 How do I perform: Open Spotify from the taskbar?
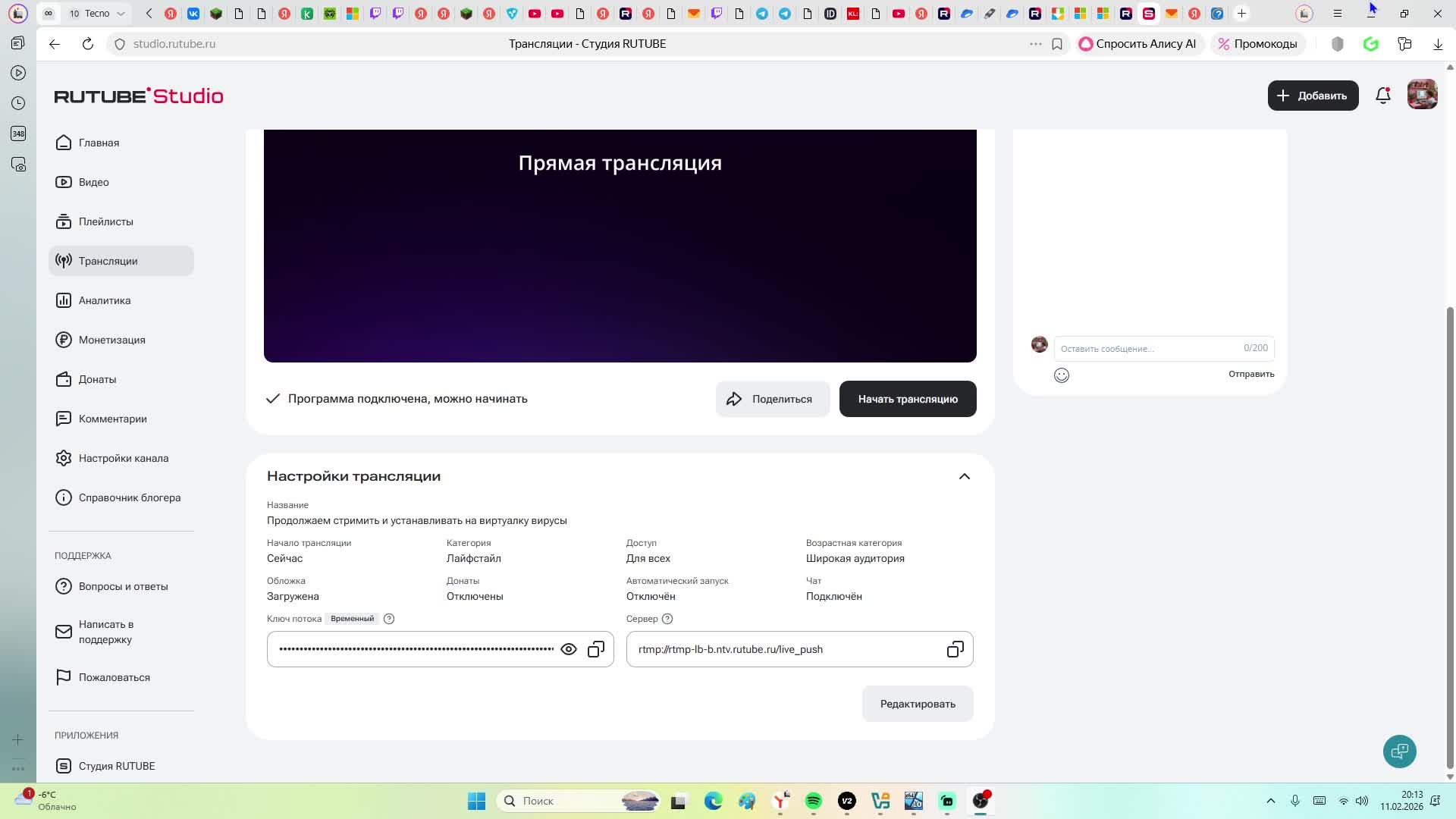pyautogui.click(x=814, y=801)
